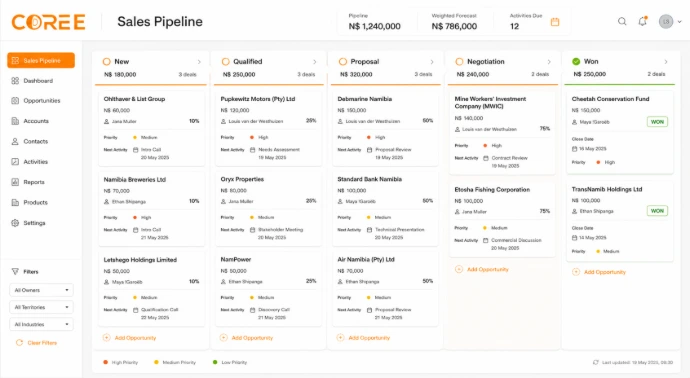Viewport: 690px width, 378px height.
Task: Click the Add Opportunity plus icon under Letshego
Action: click(106, 338)
